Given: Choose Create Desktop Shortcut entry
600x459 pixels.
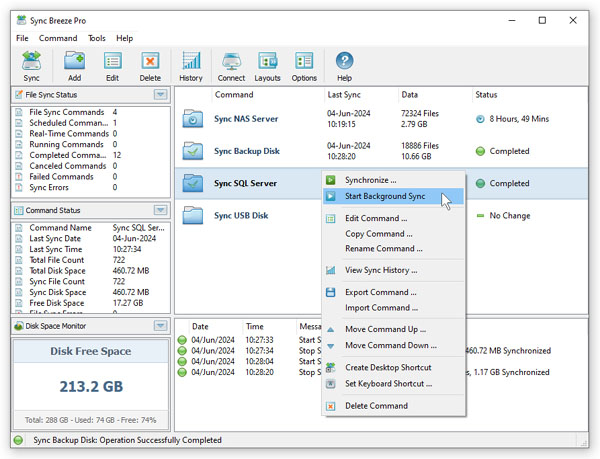Looking at the screenshot, I should [x=393, y=367].
